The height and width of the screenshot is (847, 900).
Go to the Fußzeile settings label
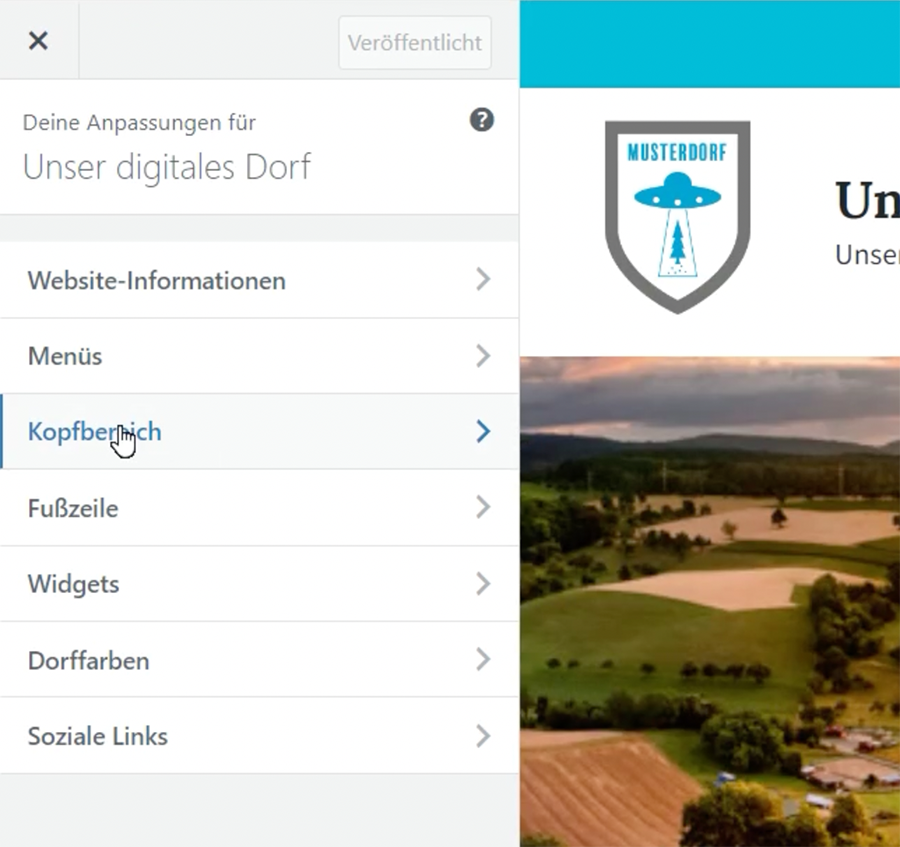pyautogui.click(x=73, y=509)
